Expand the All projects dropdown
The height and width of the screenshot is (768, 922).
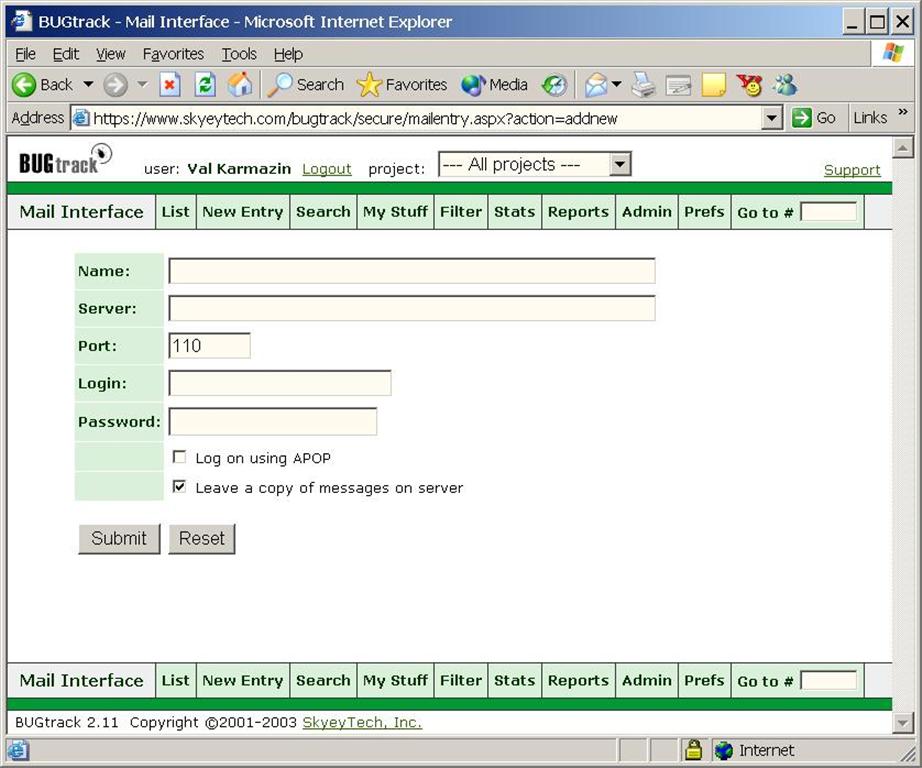pos(620,165)
